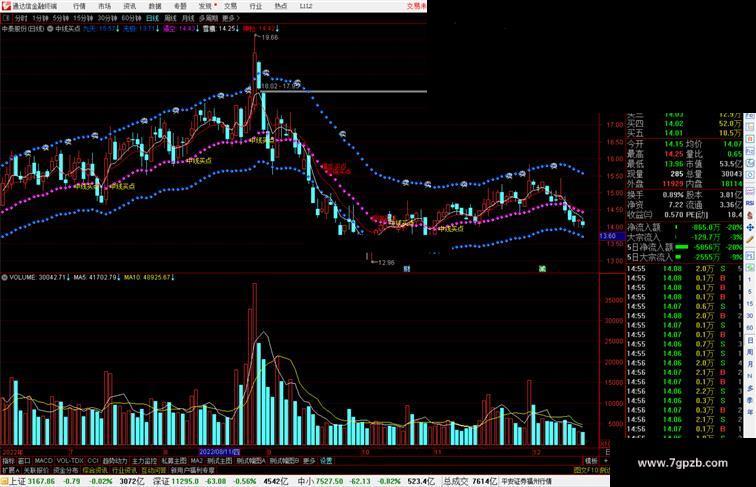Expand 更多 indicators in the indicator bar
756x487 pixels.
309,461
